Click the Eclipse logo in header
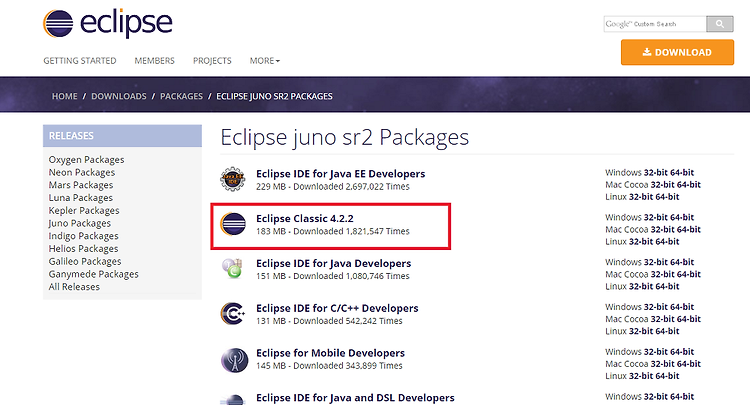Image resolution: width=750 pixels, height=405 pixels. point(108,23)
